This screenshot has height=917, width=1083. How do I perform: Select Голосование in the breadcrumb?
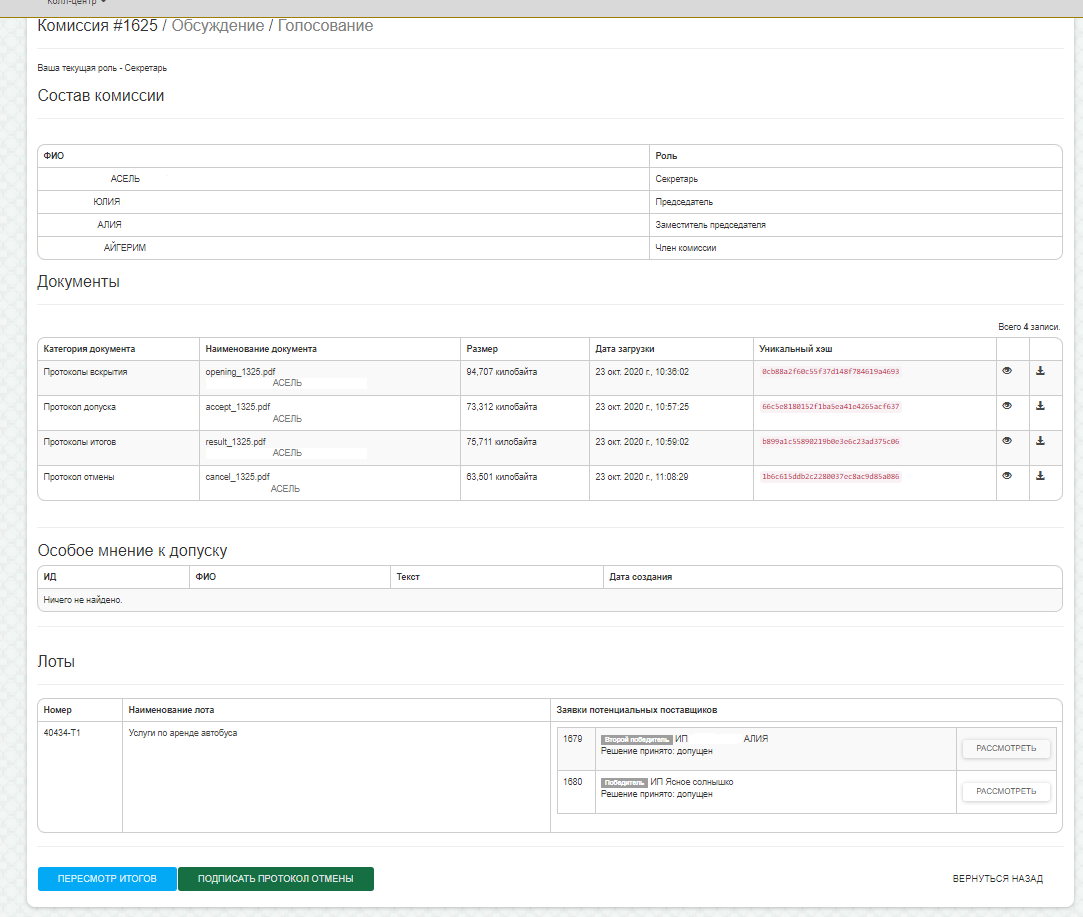click(x=325, y=26)
